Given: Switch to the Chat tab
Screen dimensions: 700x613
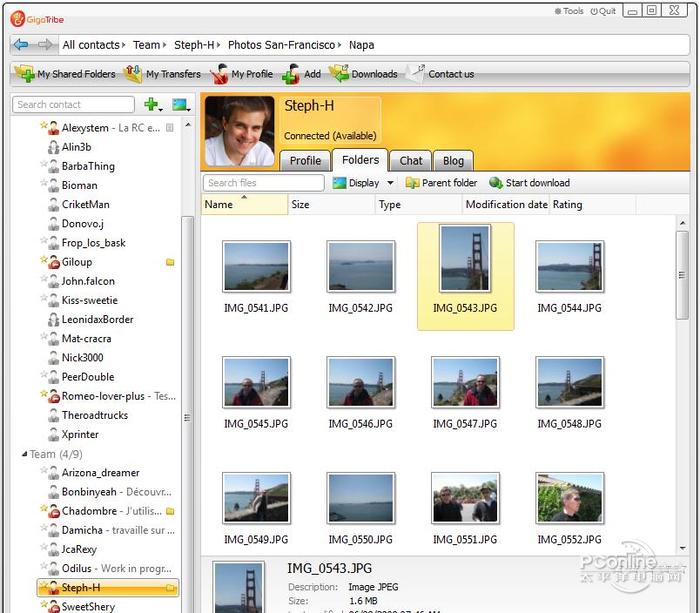Looking at the screenshot, I should pyautogui.click(x=411, y=161).
